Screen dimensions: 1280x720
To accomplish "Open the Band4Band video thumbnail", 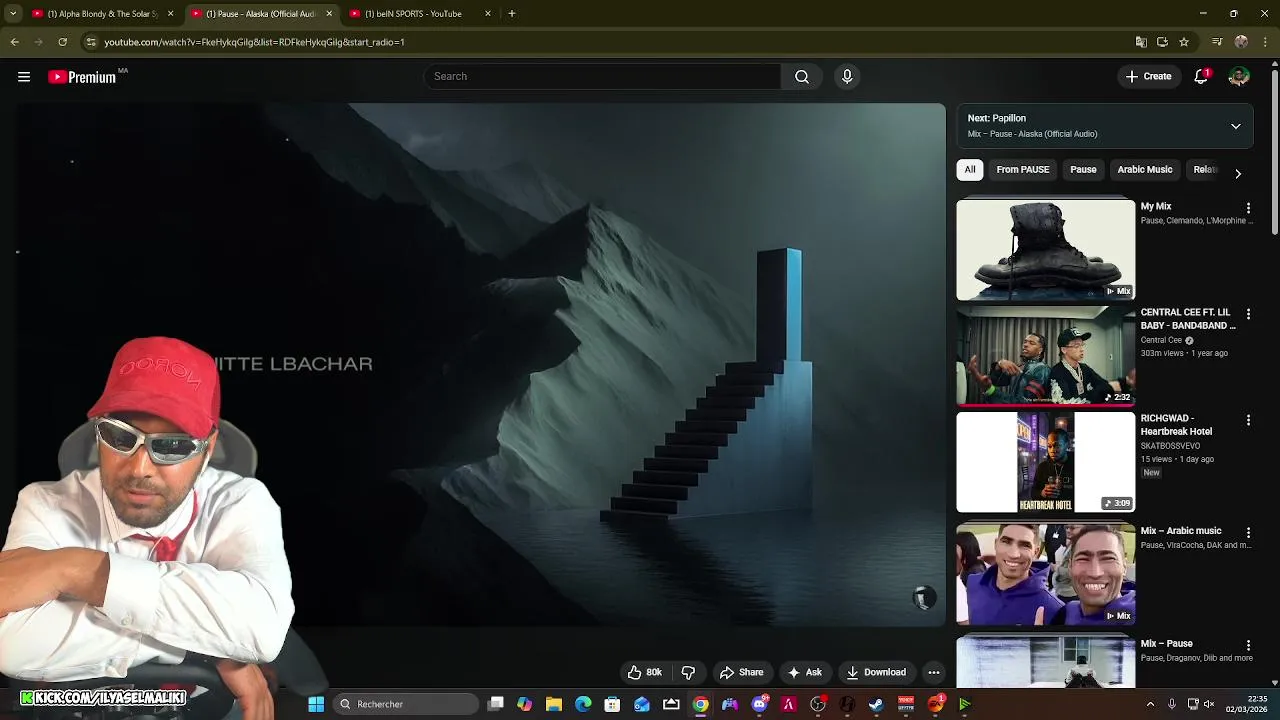I will click(1046, 356).
